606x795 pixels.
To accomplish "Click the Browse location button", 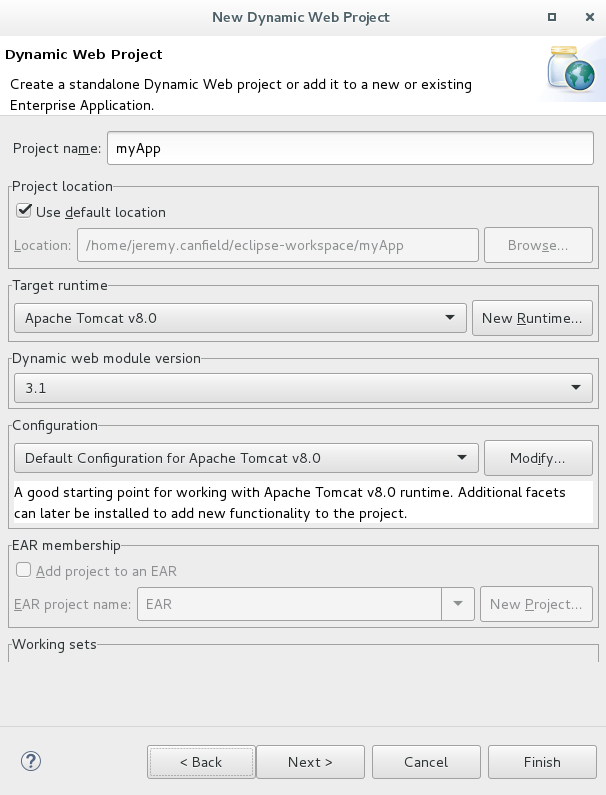I will [x=538, y=245].
